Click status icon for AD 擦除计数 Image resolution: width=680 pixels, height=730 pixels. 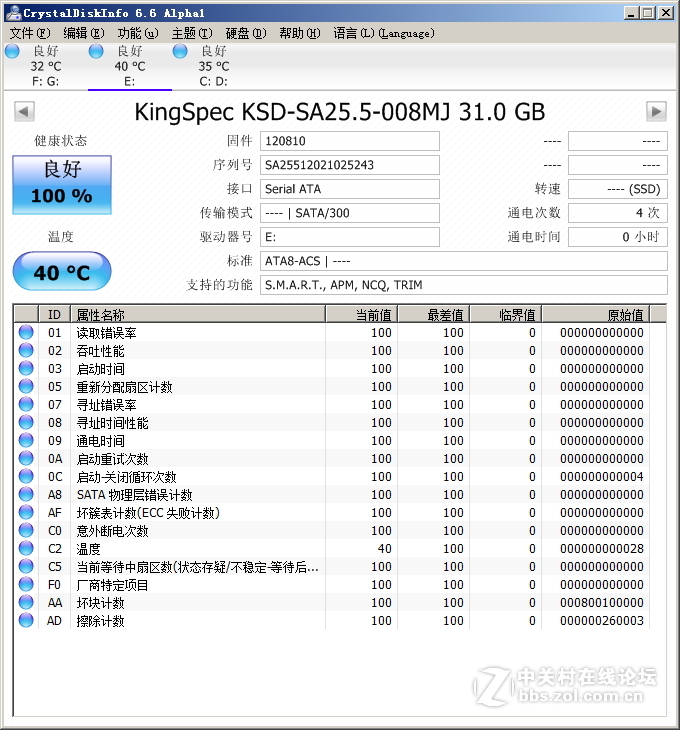[x=26, y=621]
